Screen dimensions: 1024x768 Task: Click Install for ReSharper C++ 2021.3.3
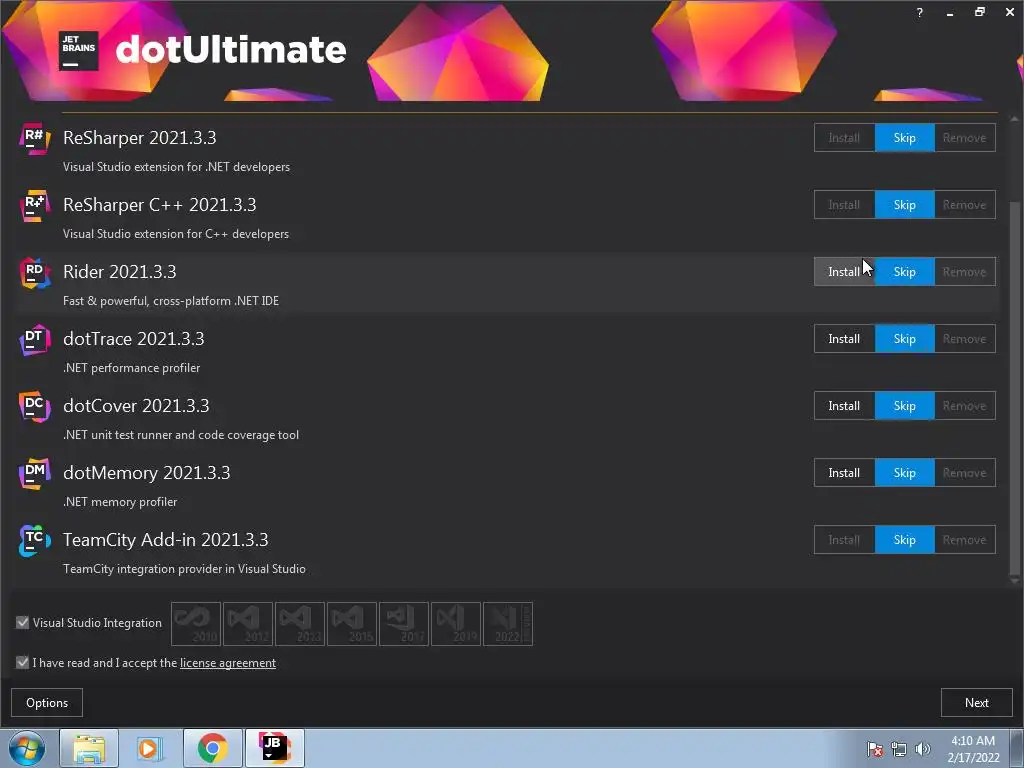point(844,205)
